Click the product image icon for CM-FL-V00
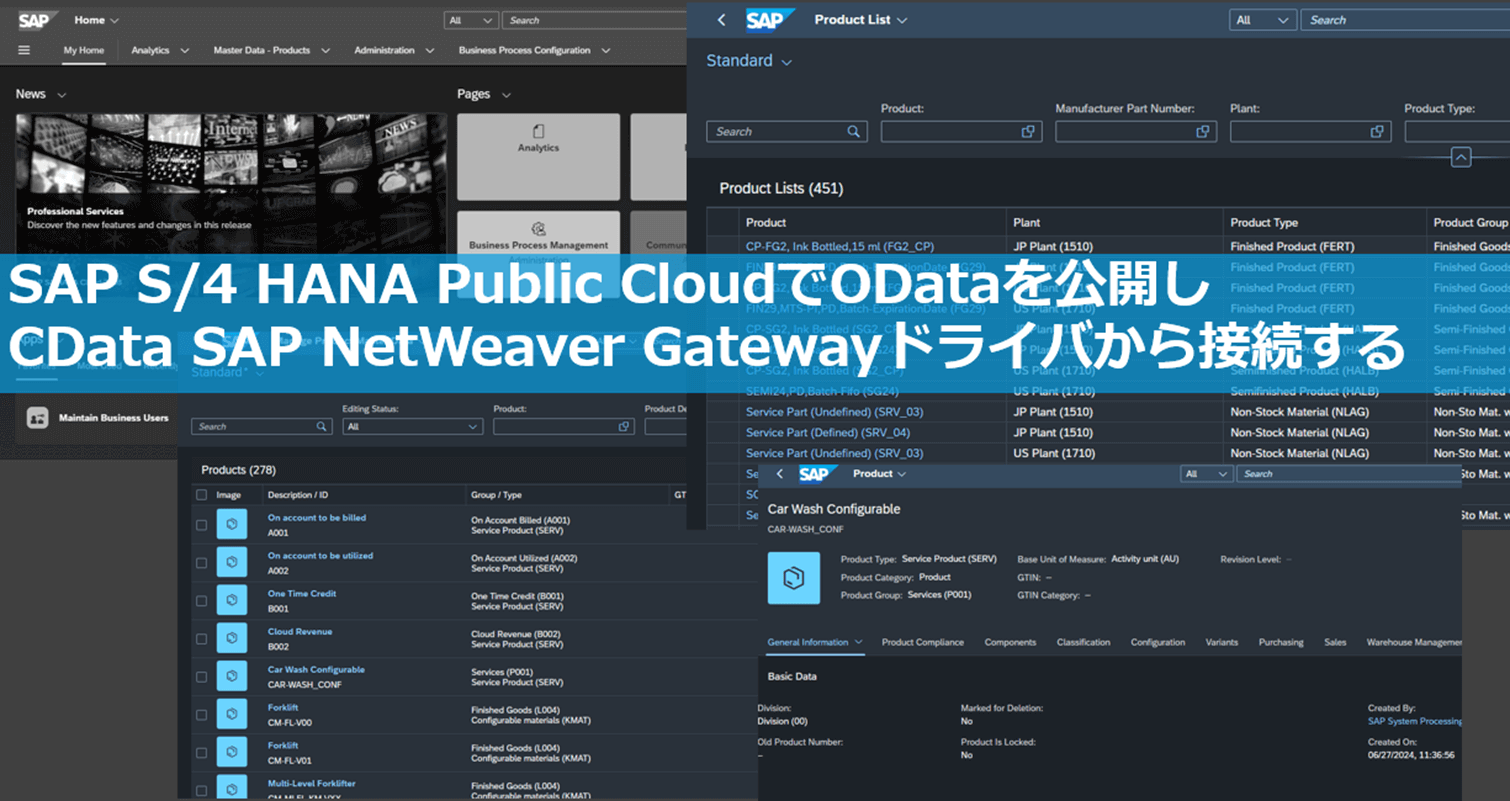The height and width of the screenshot is (801, 1510). pyautogui.click(x=232, y=714)
